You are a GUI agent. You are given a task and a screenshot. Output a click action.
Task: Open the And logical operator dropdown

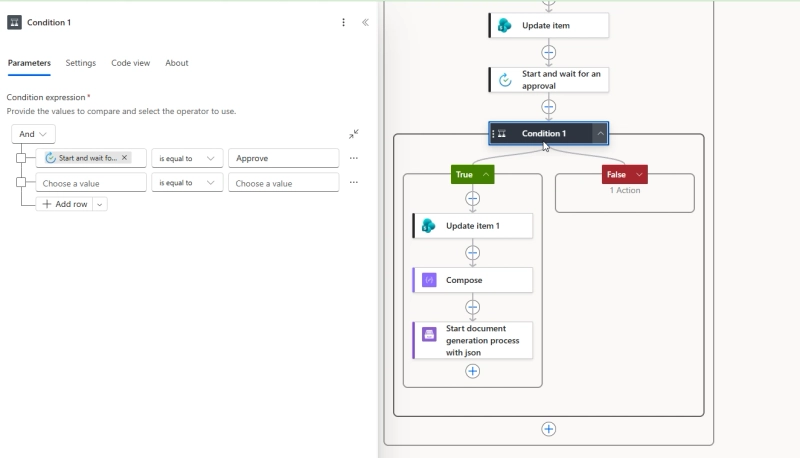pos(33,134)
